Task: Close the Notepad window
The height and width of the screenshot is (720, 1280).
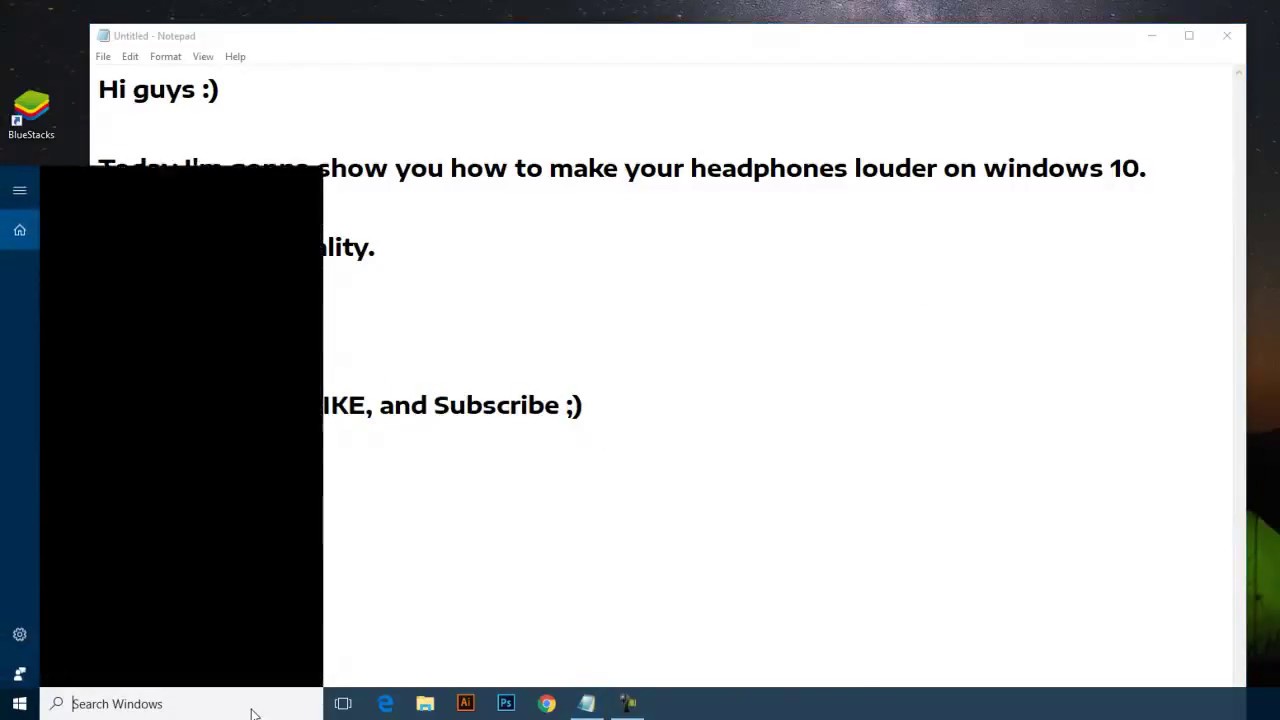Action: (x=1227, y=36)
